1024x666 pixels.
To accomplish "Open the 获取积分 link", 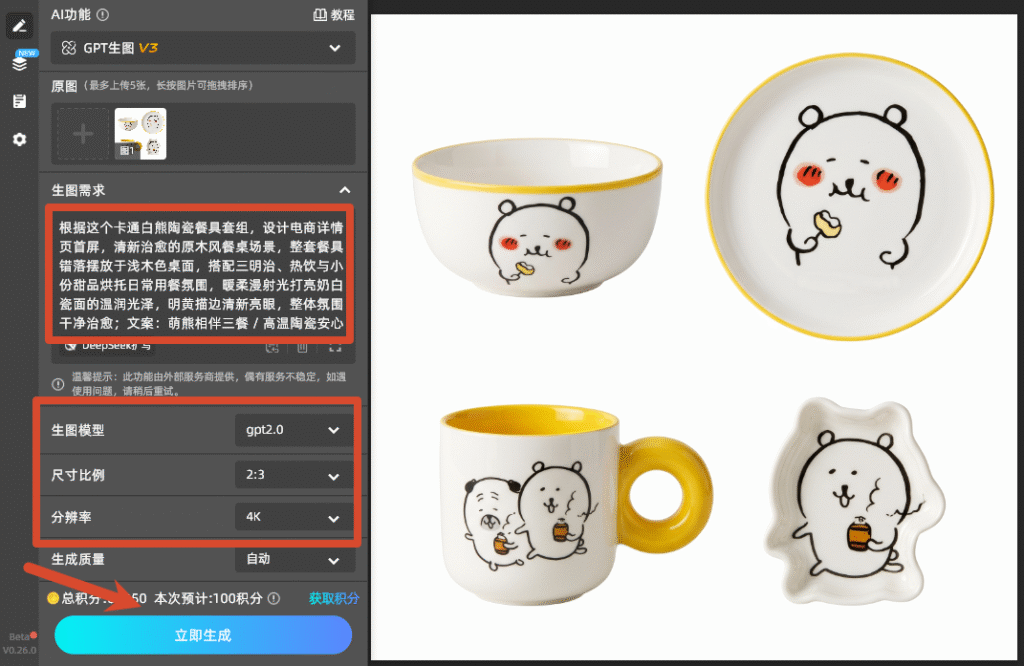I will pos(334,598).
